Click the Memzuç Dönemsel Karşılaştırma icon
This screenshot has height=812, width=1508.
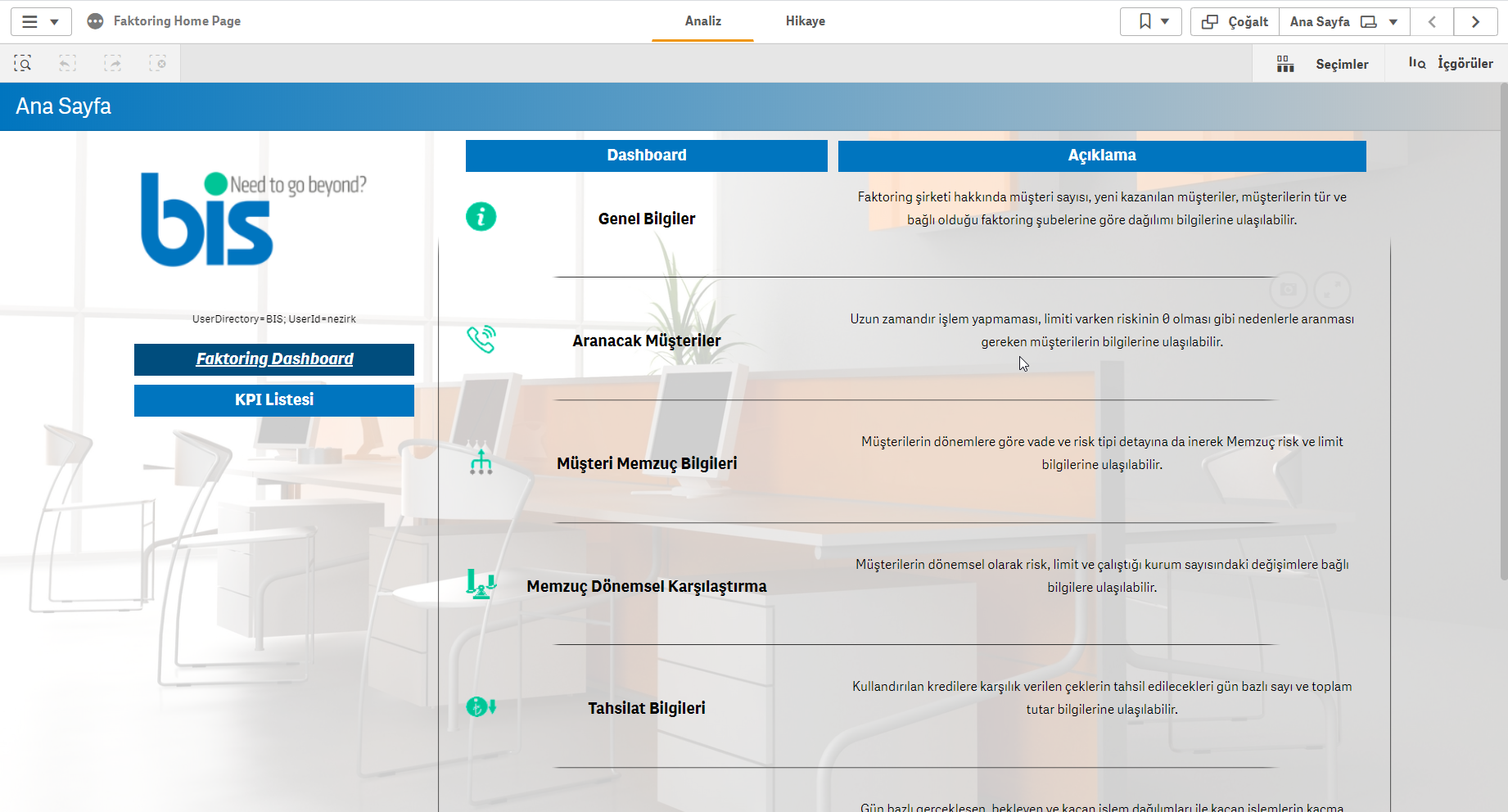[481, 584]
